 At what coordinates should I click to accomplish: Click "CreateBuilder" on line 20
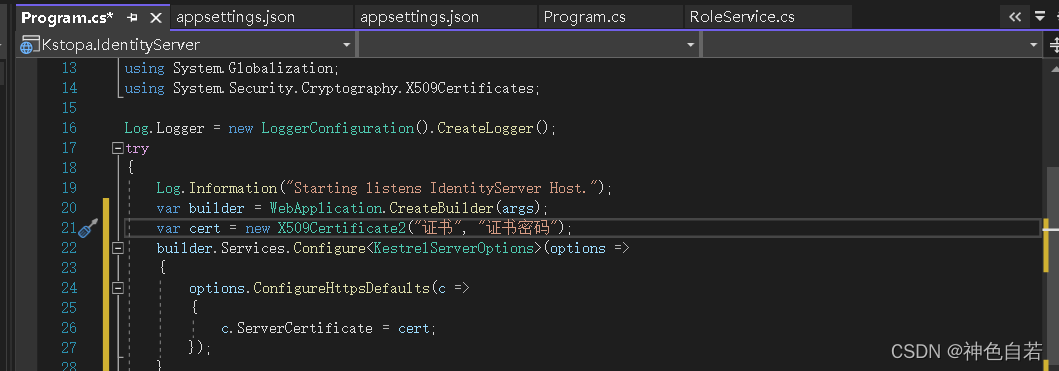click(x=442, y=208)
